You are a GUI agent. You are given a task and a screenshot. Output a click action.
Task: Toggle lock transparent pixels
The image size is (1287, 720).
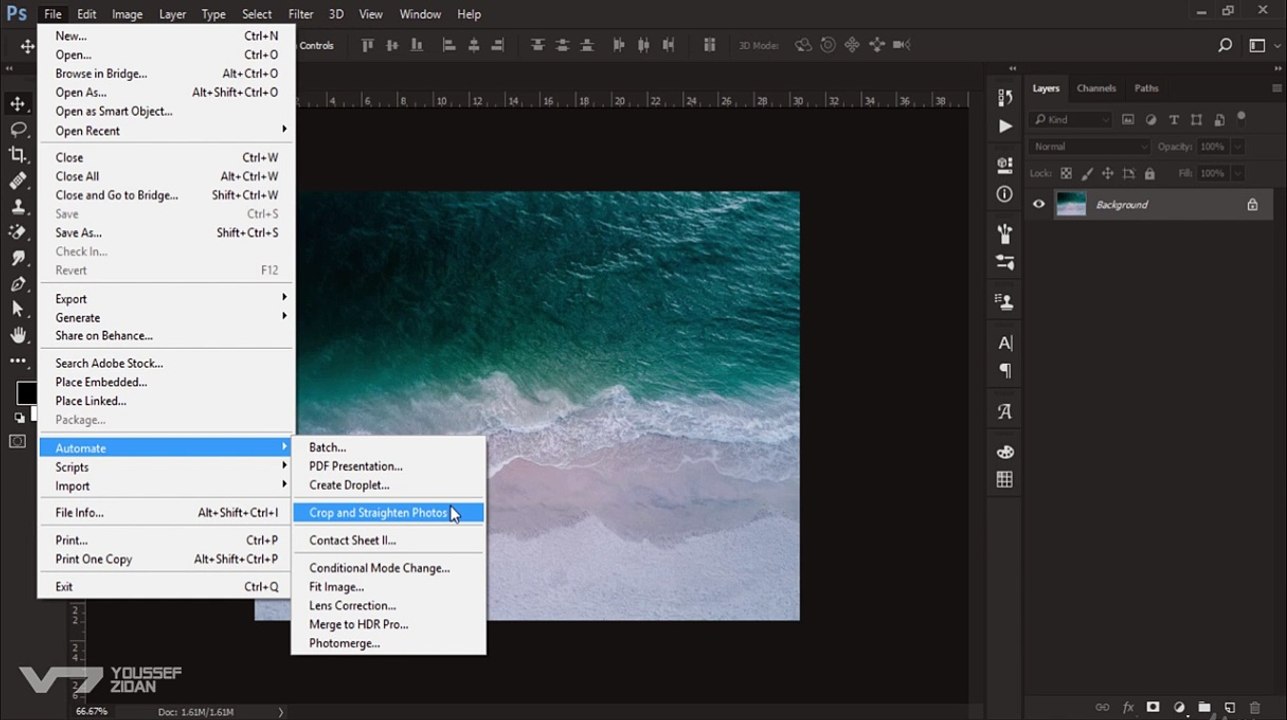(x=1066, y=173)
